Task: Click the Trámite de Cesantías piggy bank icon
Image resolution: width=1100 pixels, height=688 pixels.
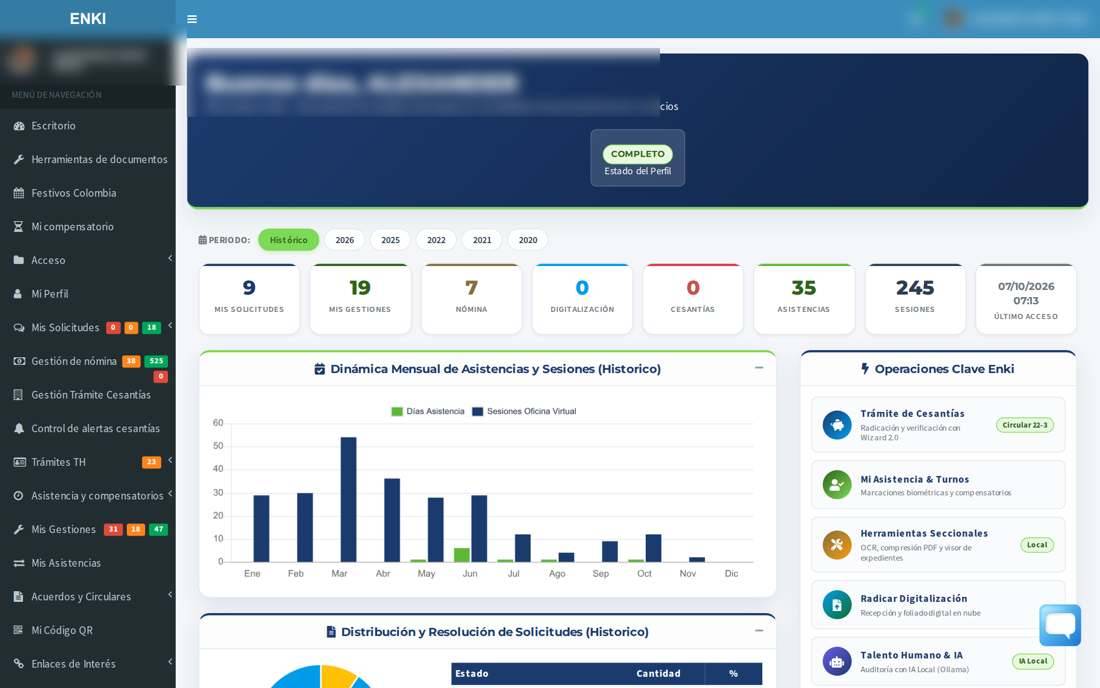Action: click(x=836, y=425)
